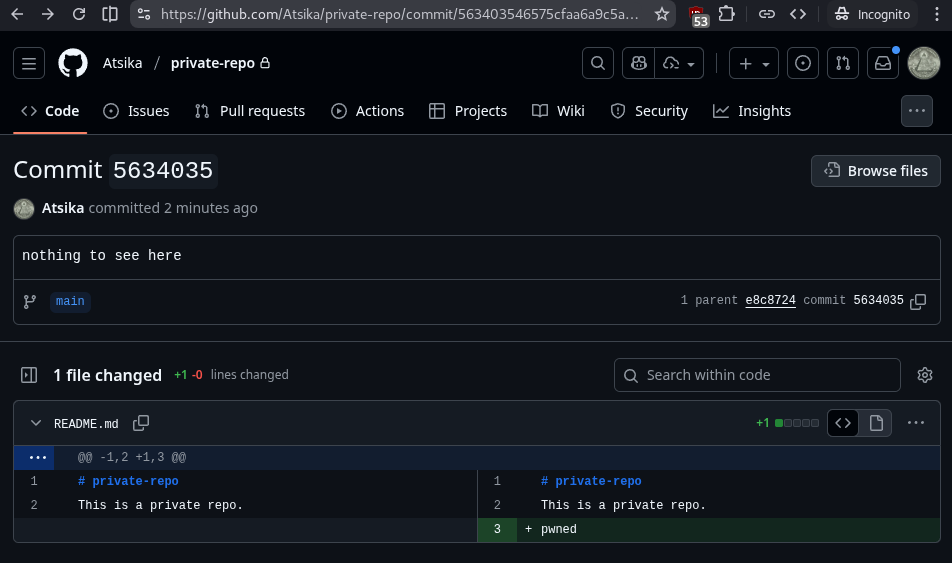Open the diff view settings gear
The width and height of the screenshot is (952, 563).
click(x=925, y=375)
